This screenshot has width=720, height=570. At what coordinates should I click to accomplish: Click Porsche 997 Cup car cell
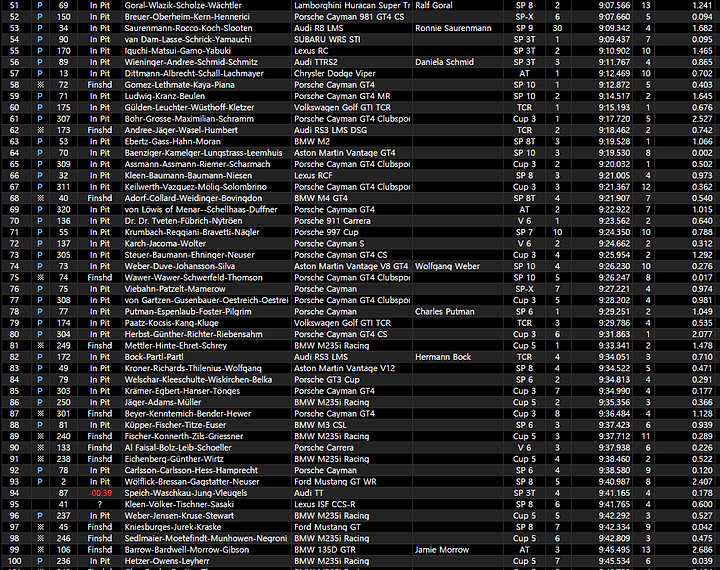click(326, 232)
